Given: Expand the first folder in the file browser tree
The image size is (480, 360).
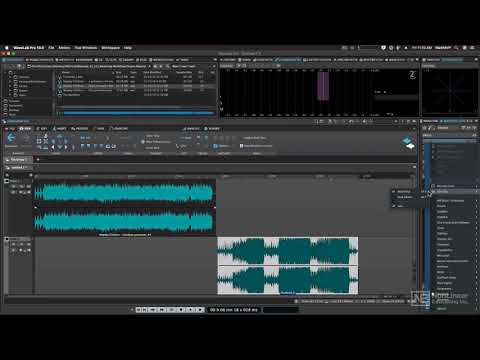Looking at the screenshot, I should coord(11,77).
